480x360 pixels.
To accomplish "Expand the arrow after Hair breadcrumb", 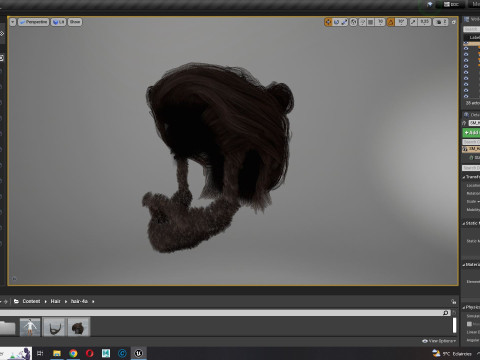I will coord(66,301).
